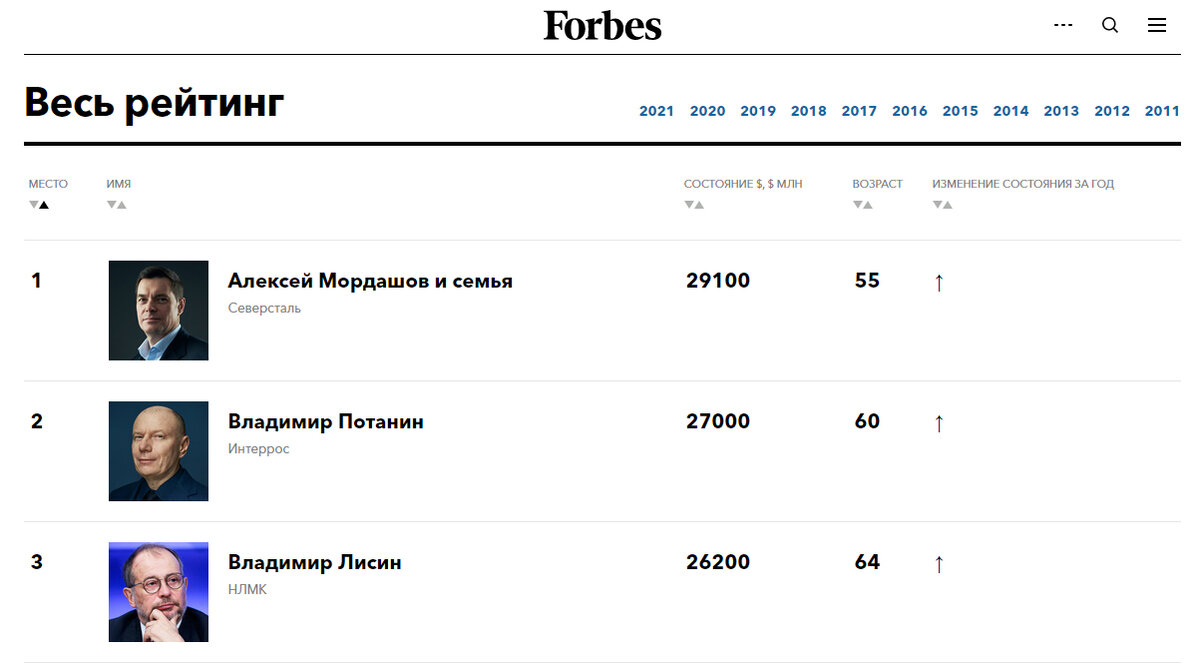Screen dimensions: 1200x668
Task: Open the hamburger main menu
Action: (x=1157, y=25)
